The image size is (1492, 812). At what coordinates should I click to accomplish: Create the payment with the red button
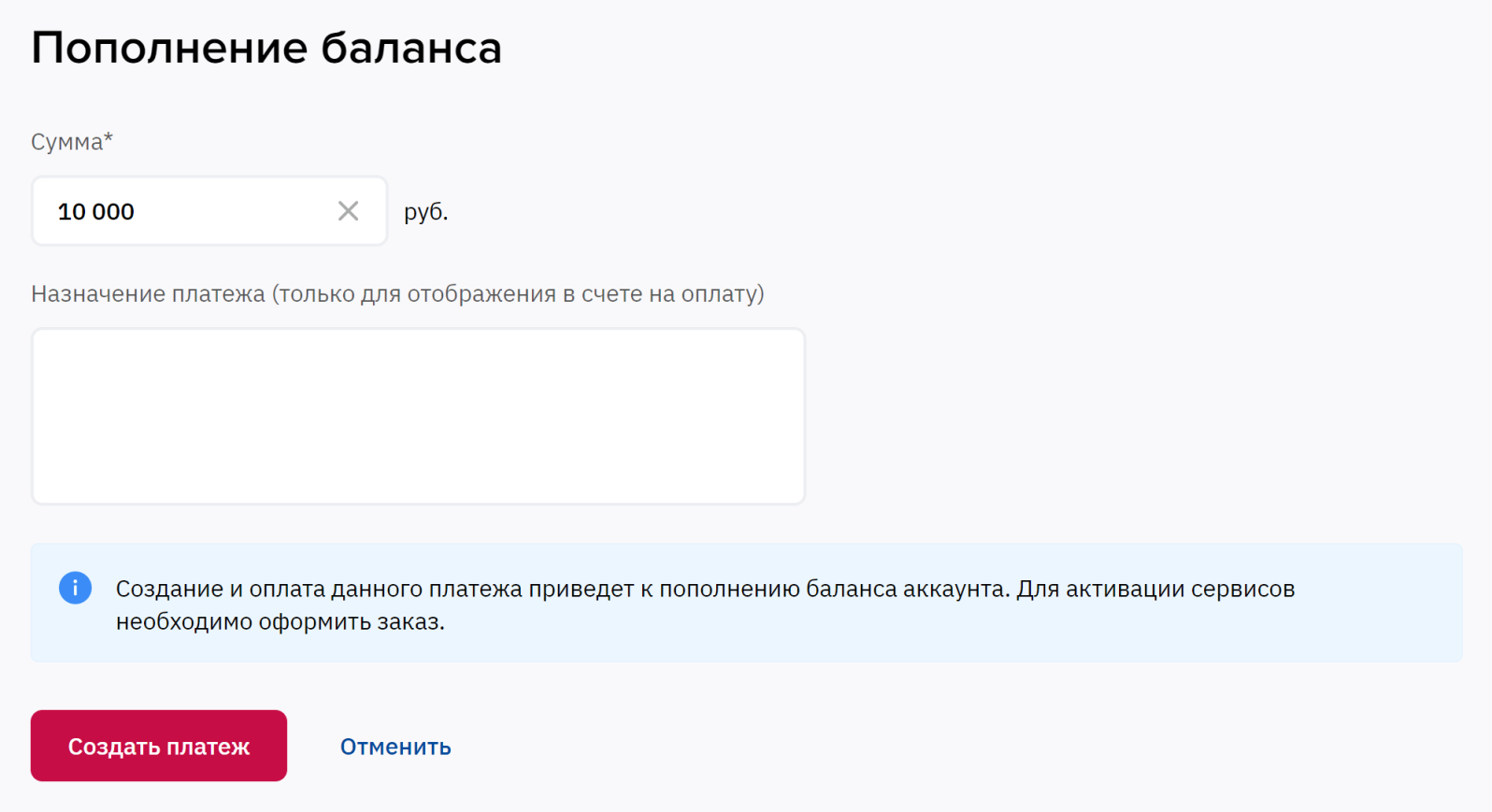click(x=159, y=746)
